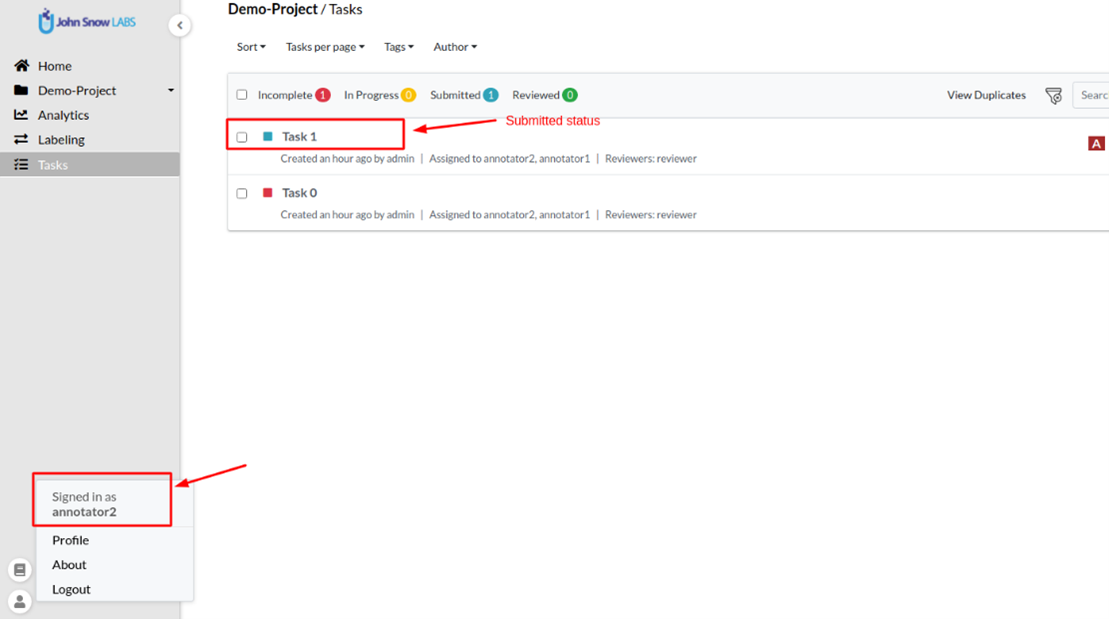Open the Author filter dropdown
The height and width of the screenshot is (619, 1109).
point(455,47)
